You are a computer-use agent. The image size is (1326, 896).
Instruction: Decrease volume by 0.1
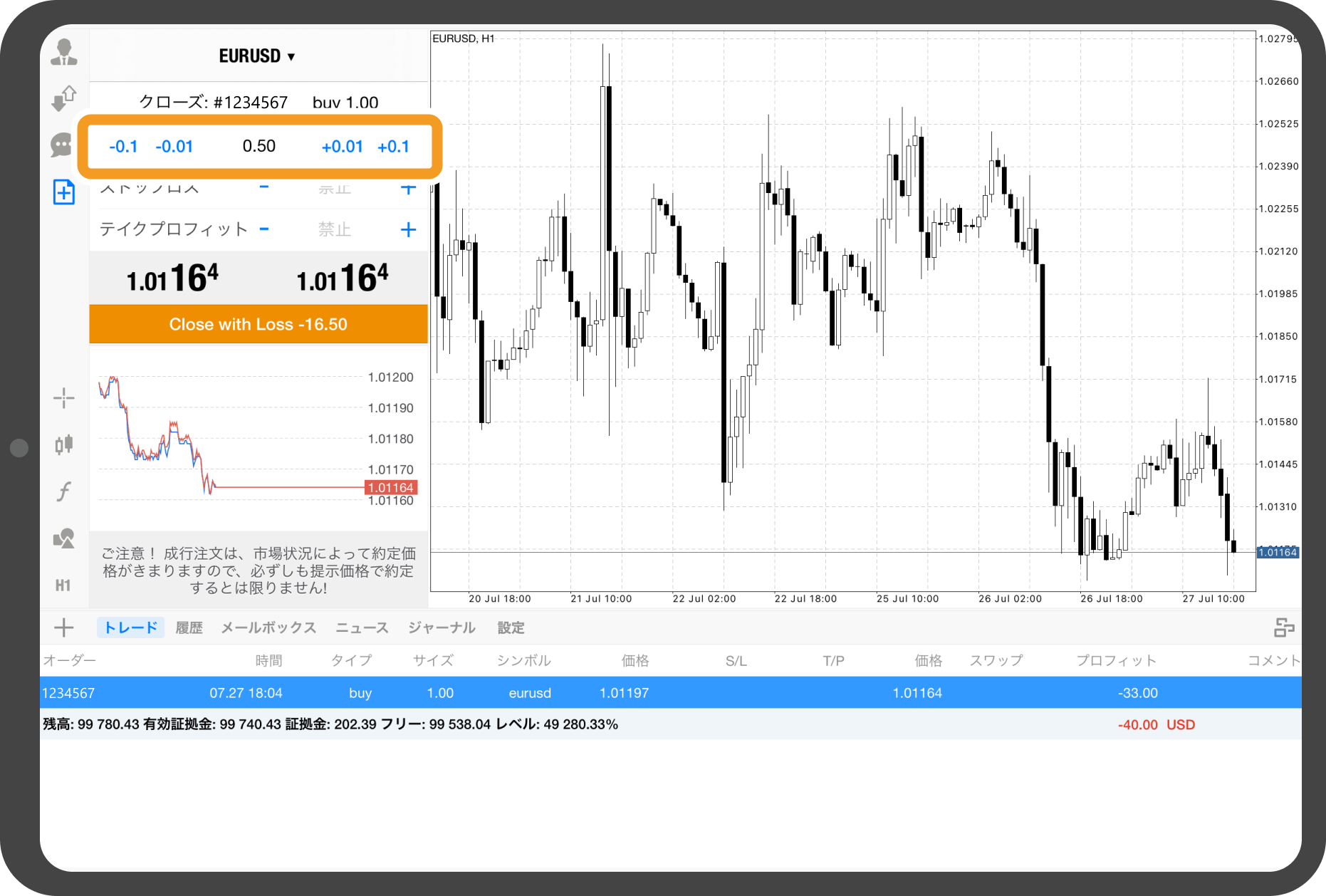click(x=123, y=147)
